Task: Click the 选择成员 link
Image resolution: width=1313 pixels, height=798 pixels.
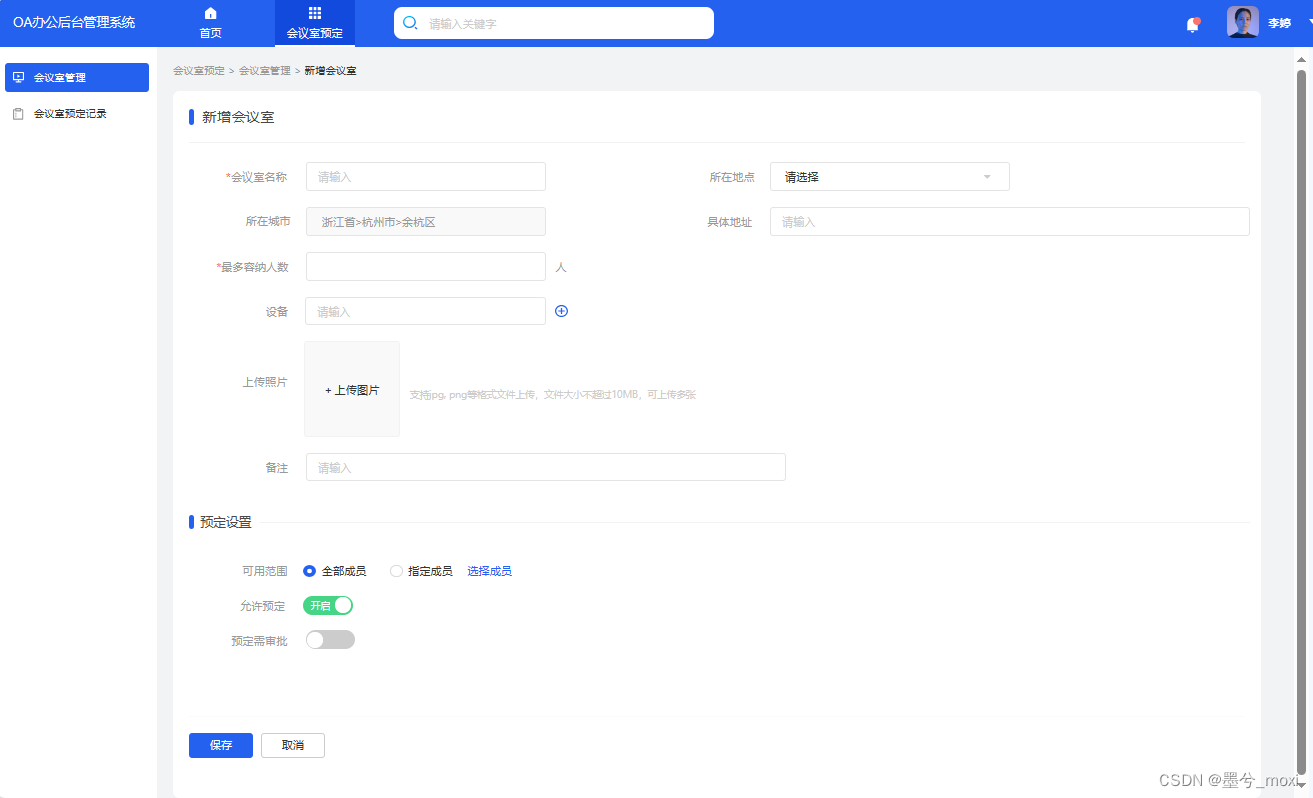Action: click(490, 571)
